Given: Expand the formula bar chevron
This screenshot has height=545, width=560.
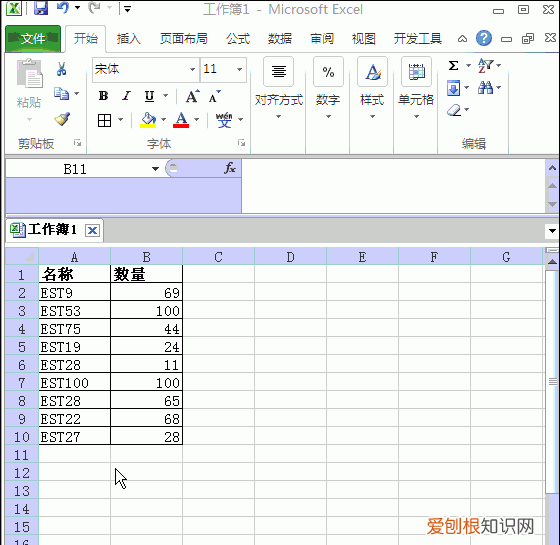Looking at the screenshot, I should pos(552,168).
